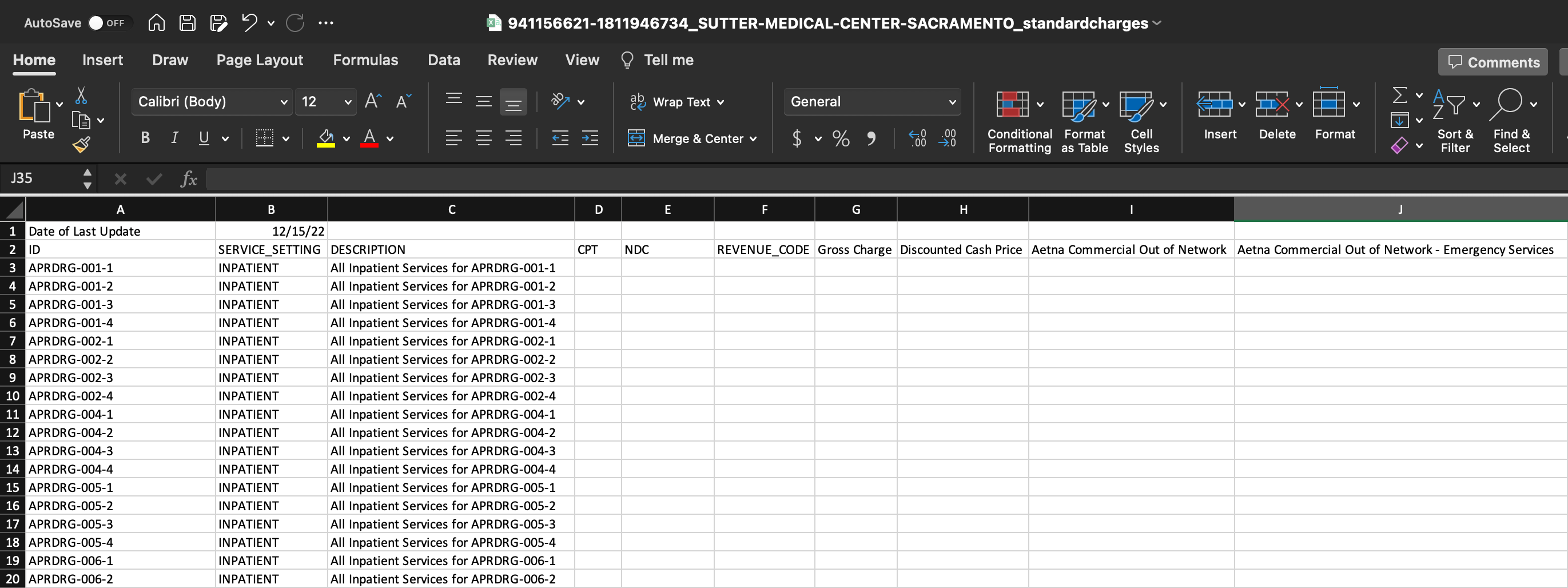Click the Clear eraser icon

[x=1400, y=145]
